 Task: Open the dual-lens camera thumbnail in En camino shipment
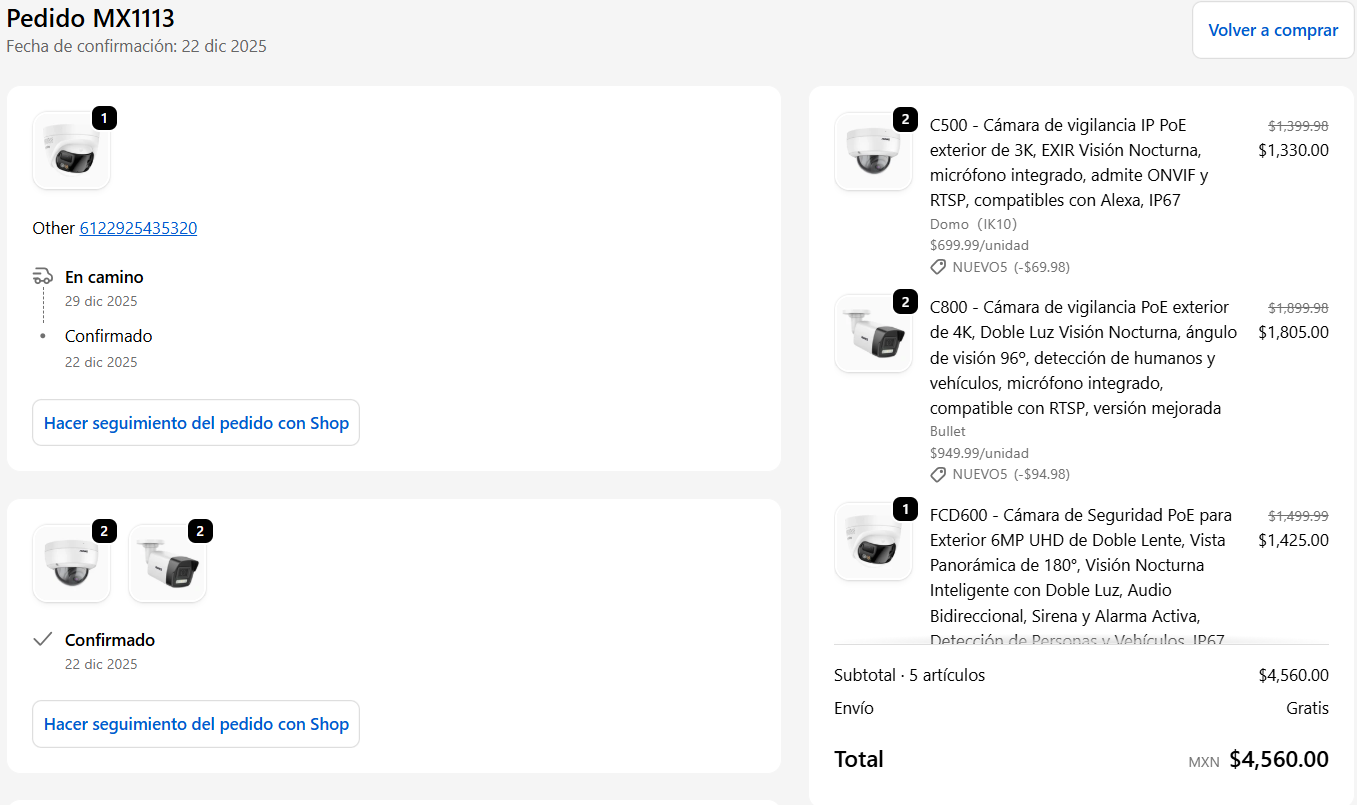tap(71, 151)
